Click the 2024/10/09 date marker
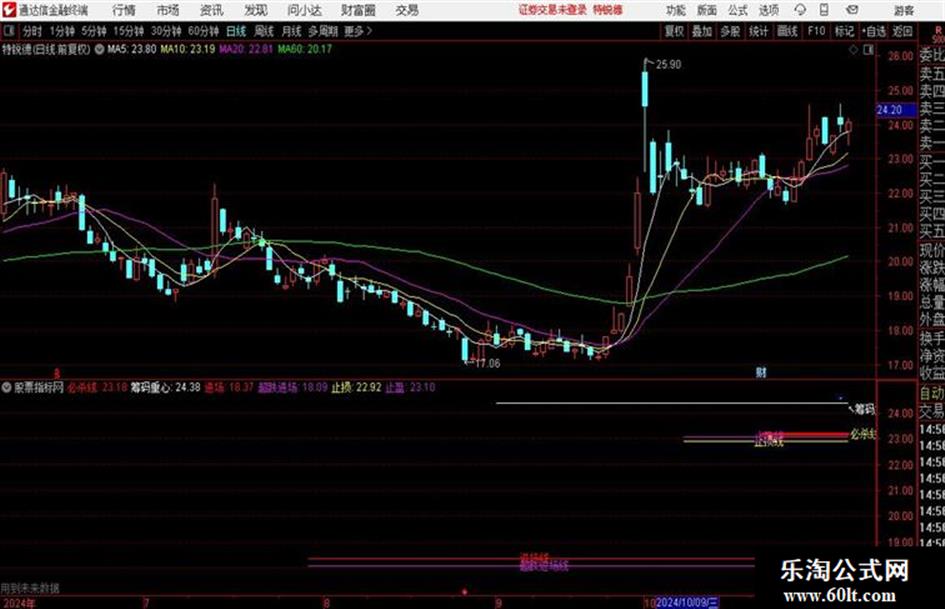The width and height of the screenshot is (945, 609). (x=686, y=602)
